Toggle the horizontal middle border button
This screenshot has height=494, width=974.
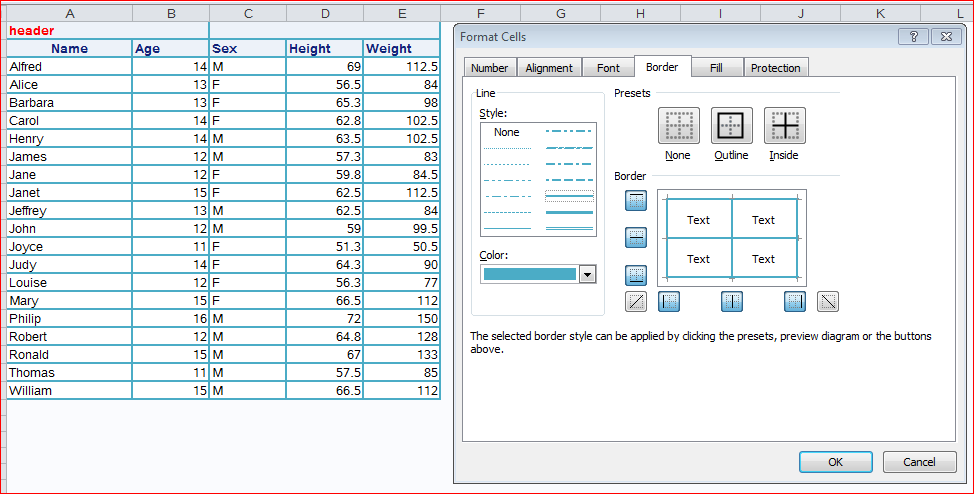click(x=636, y=238)
